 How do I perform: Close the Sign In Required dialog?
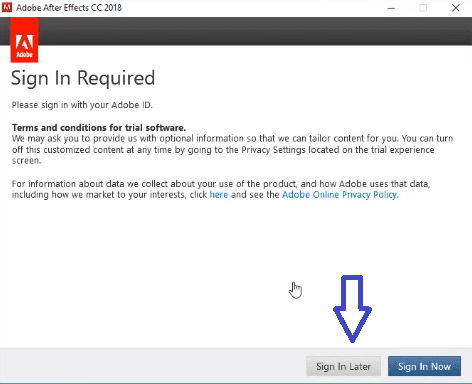pyautogui.click(x=455, y=8)
